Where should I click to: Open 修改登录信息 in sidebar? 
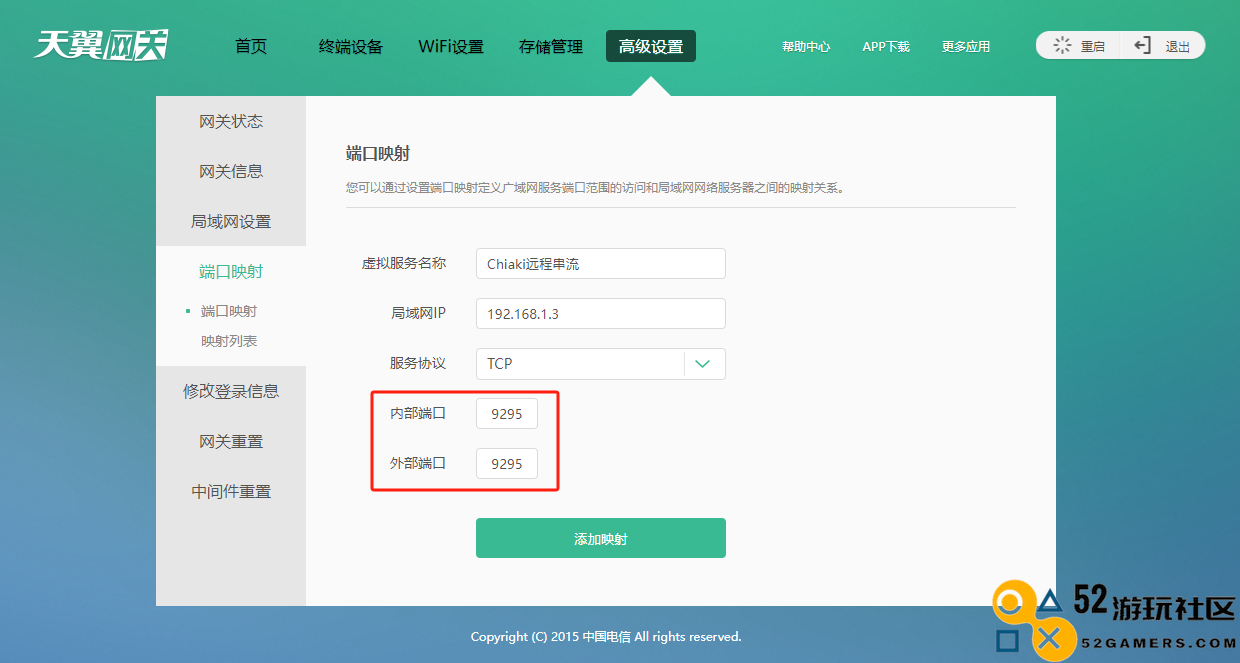(x=231, y=391)
